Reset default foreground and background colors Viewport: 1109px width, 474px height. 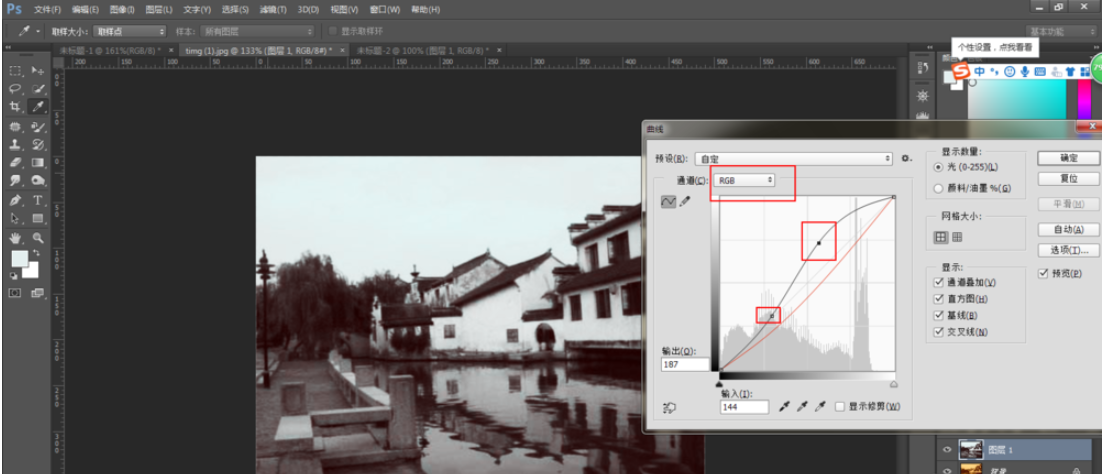tap(14, 277)
